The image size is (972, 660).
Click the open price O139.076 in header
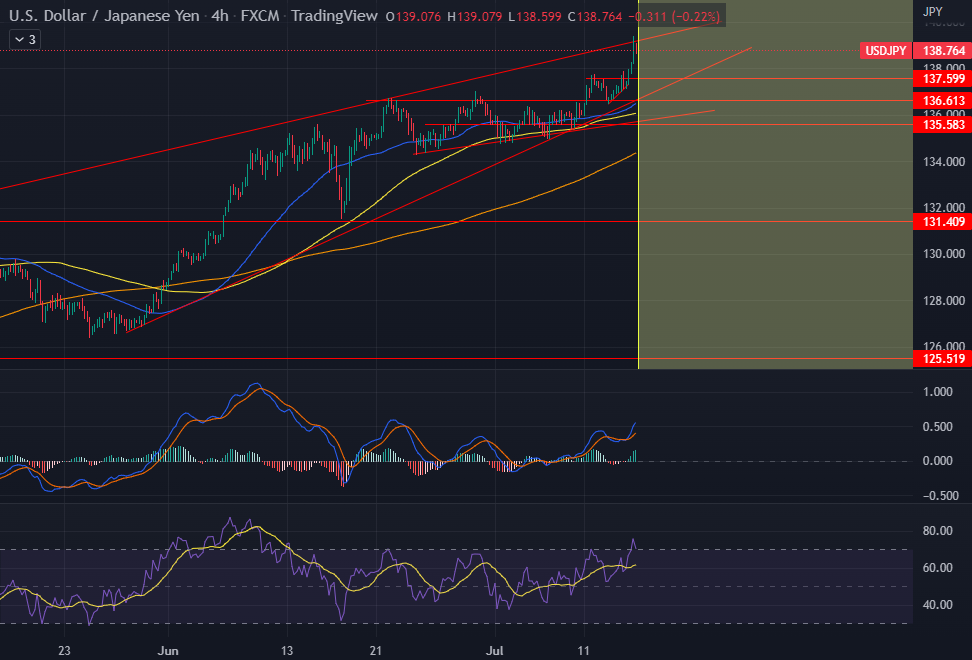[x=413, y=17]
